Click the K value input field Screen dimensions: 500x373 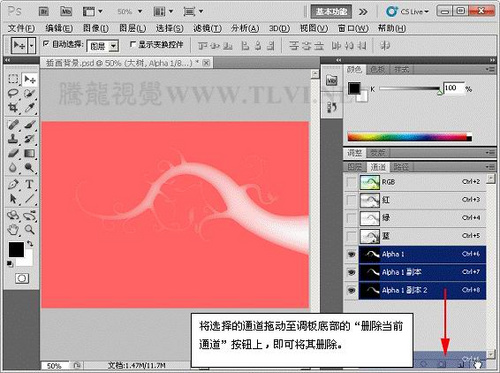(x=453, y=88)
